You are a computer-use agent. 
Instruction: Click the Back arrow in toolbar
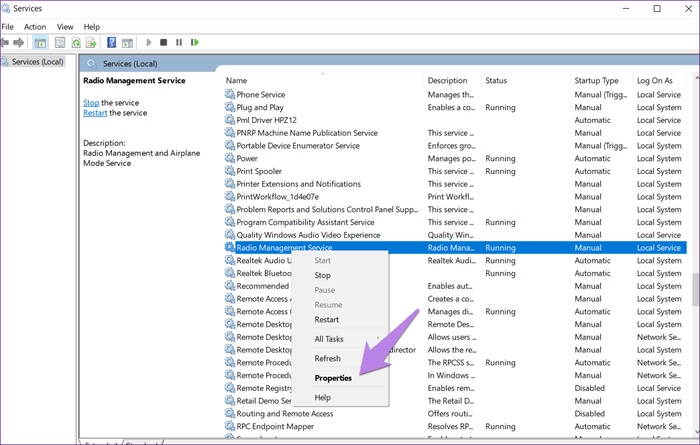point(5,42)
